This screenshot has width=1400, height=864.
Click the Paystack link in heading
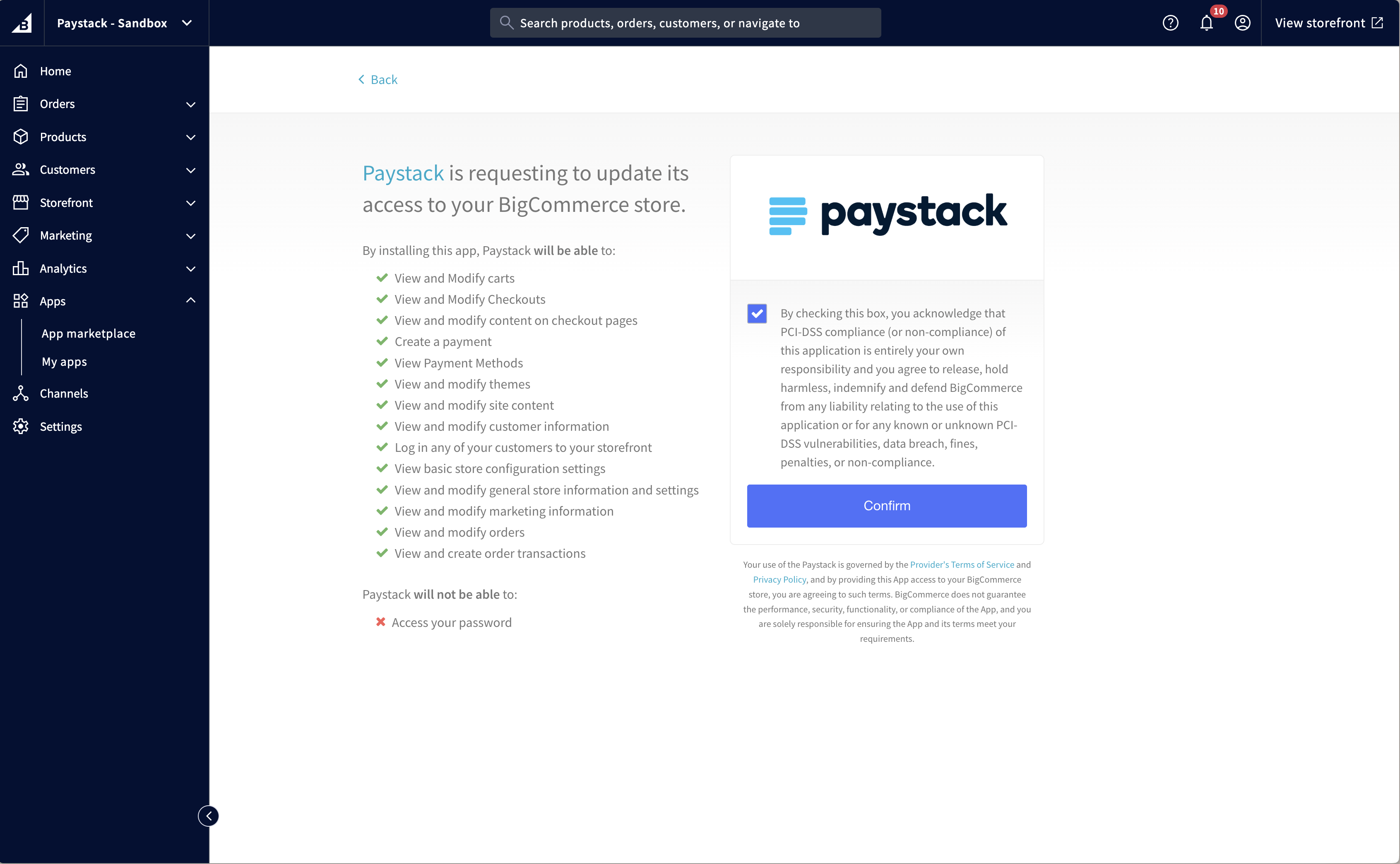tap(403, 173)
